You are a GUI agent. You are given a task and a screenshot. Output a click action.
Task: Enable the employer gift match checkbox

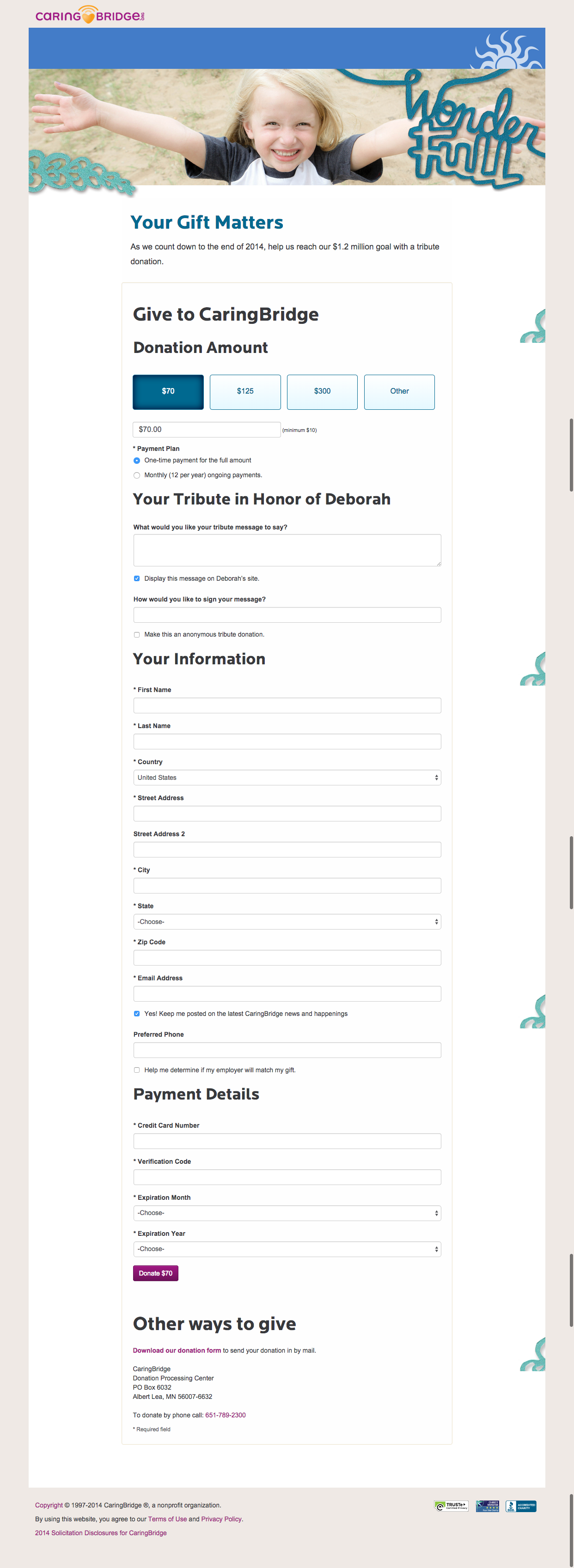pos(137,1070)
